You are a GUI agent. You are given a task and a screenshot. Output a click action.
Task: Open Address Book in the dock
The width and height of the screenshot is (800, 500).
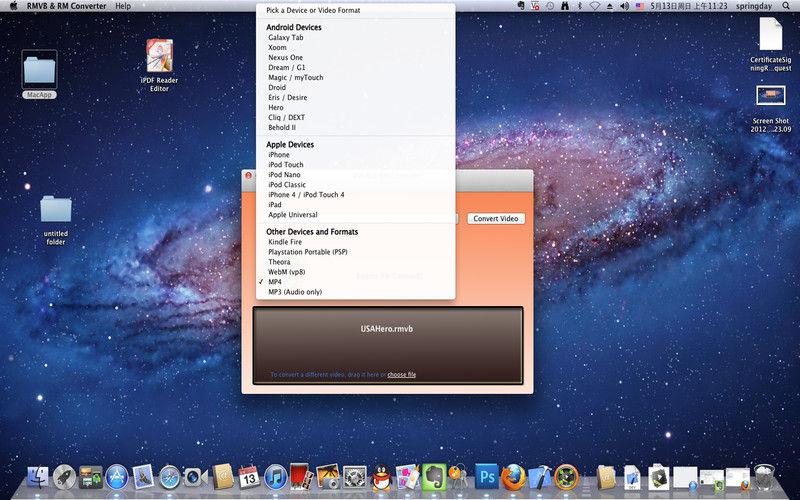pyautogui.click(x=223, y=478)
